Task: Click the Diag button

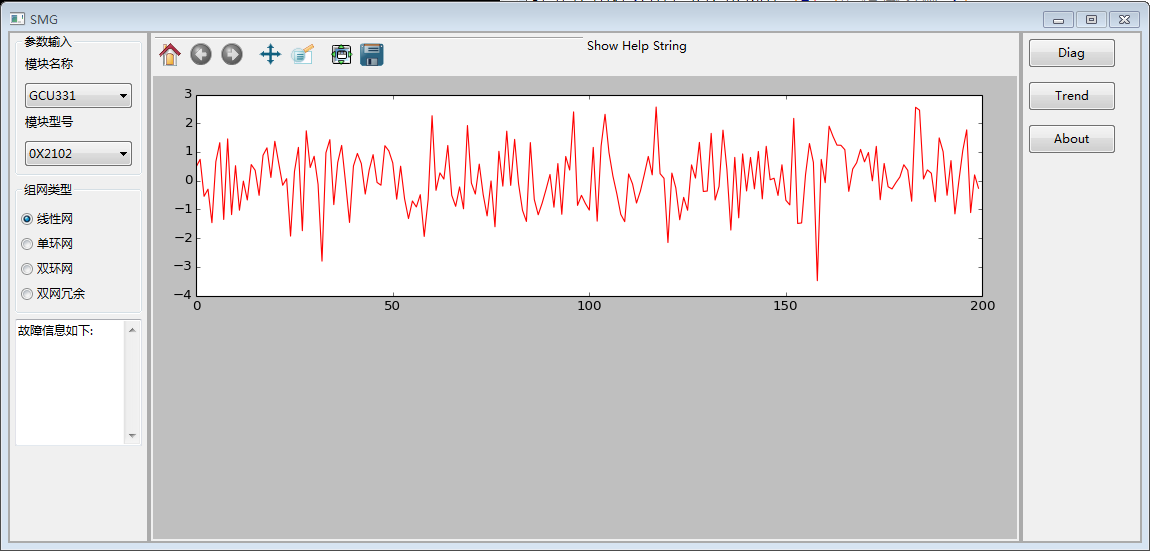Action: pos(1072,53)
